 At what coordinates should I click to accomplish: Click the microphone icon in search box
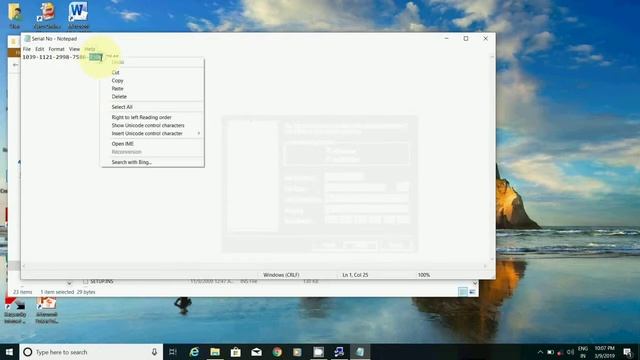154,352
